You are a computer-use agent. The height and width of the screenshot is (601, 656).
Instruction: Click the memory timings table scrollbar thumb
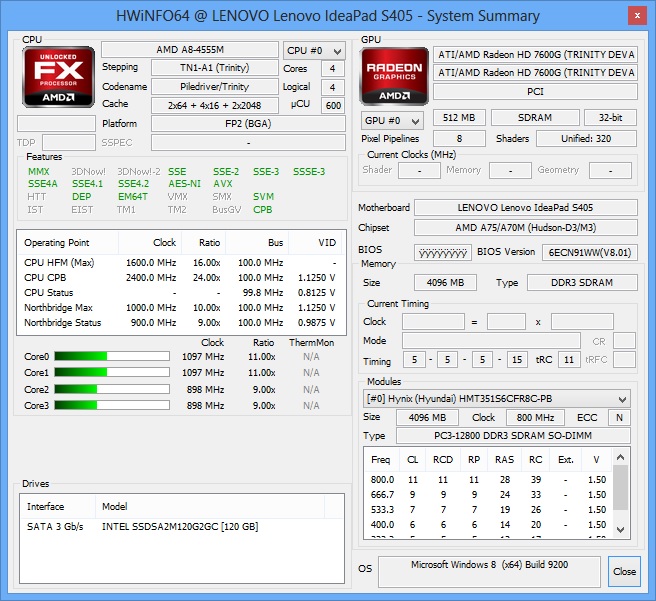[x=620, y=487]
